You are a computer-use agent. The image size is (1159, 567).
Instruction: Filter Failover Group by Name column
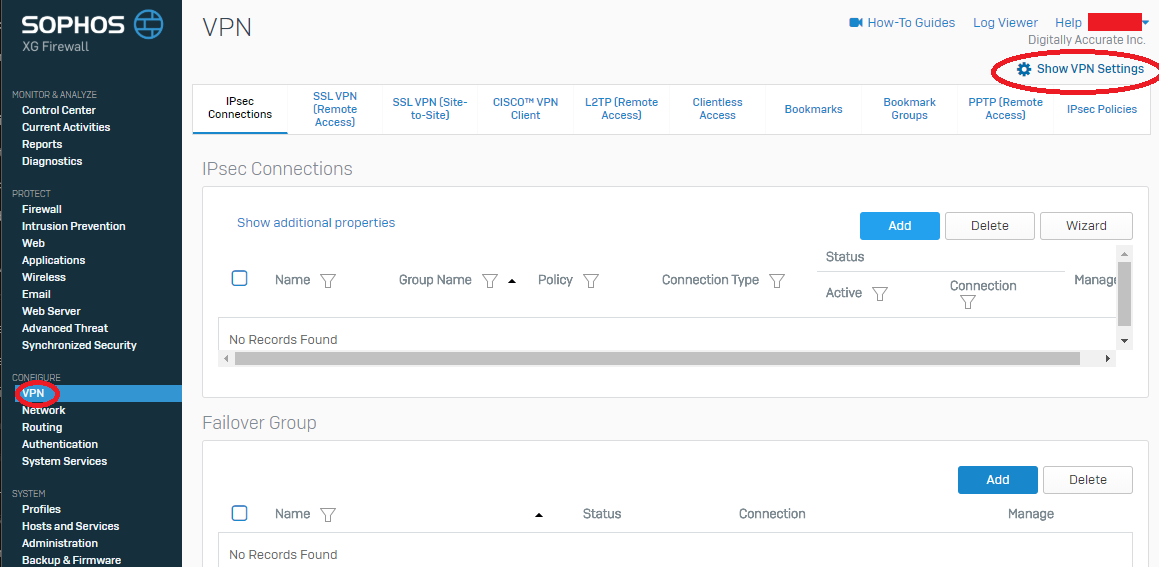coord(328,515)
